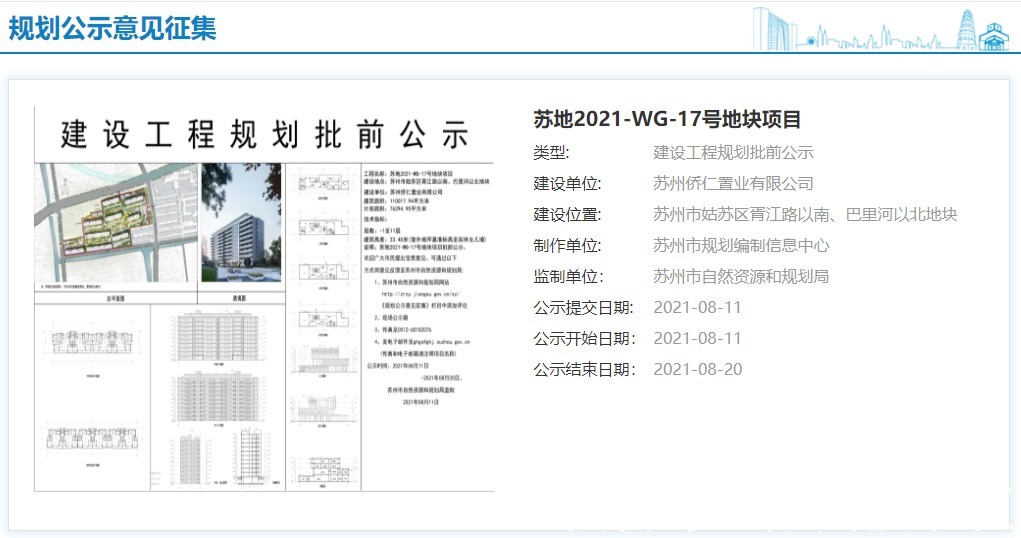Click the 制作单位 value 苏州市规划编制信息中心
The height and width of the screenshot is (538, 1021).
point(741,246)
